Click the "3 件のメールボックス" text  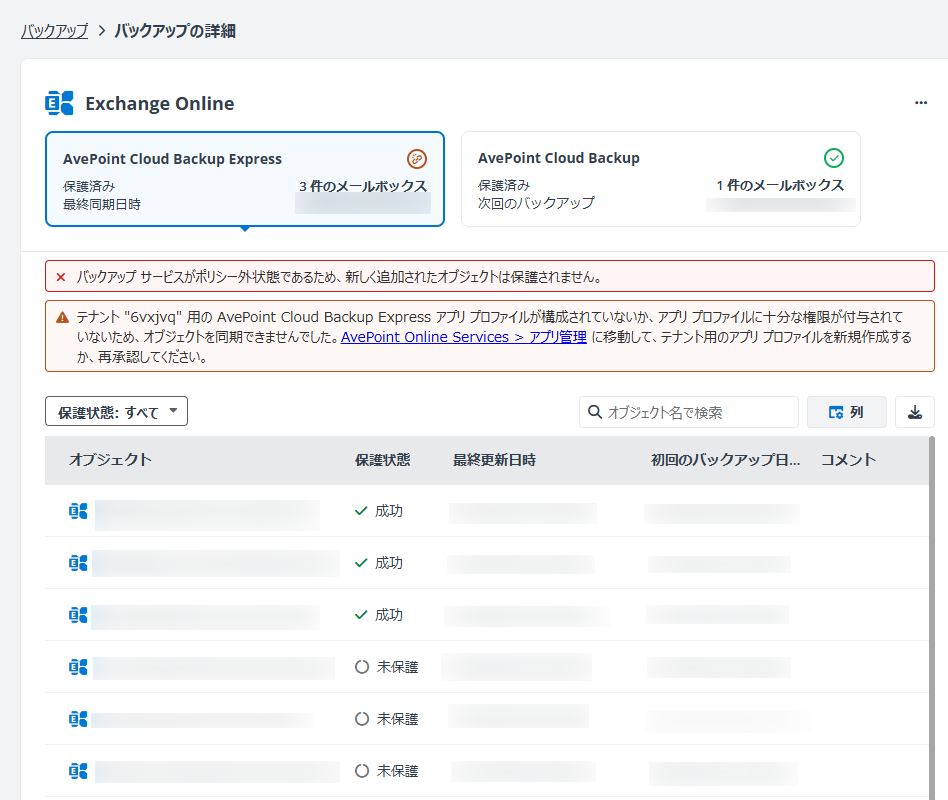click(x=363, y=186)
